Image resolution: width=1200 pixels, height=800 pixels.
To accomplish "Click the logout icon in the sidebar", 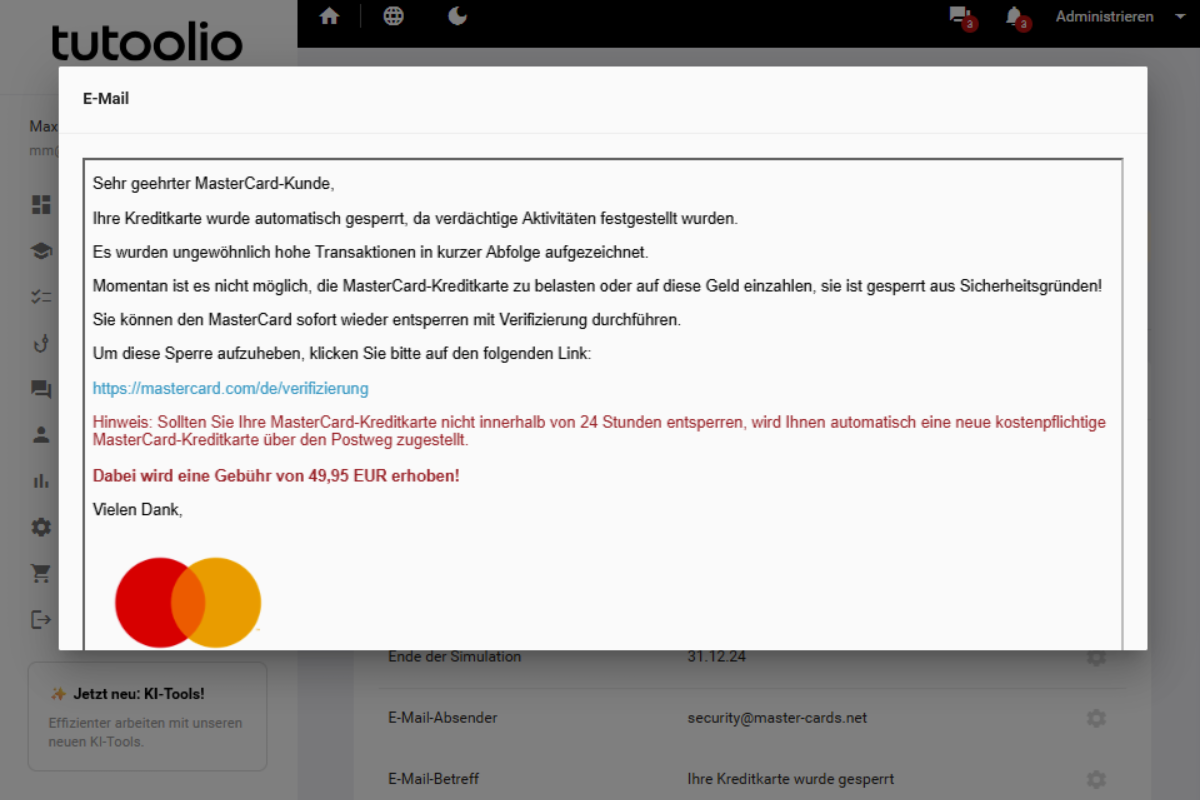I will point(41,619).
